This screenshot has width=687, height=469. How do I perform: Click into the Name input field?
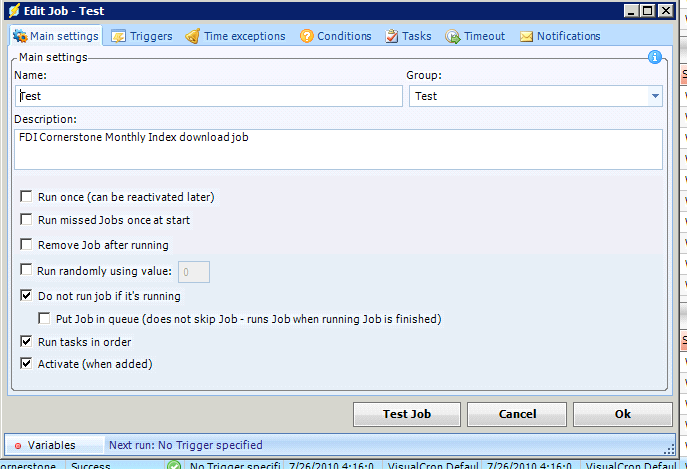click(209, 96)
